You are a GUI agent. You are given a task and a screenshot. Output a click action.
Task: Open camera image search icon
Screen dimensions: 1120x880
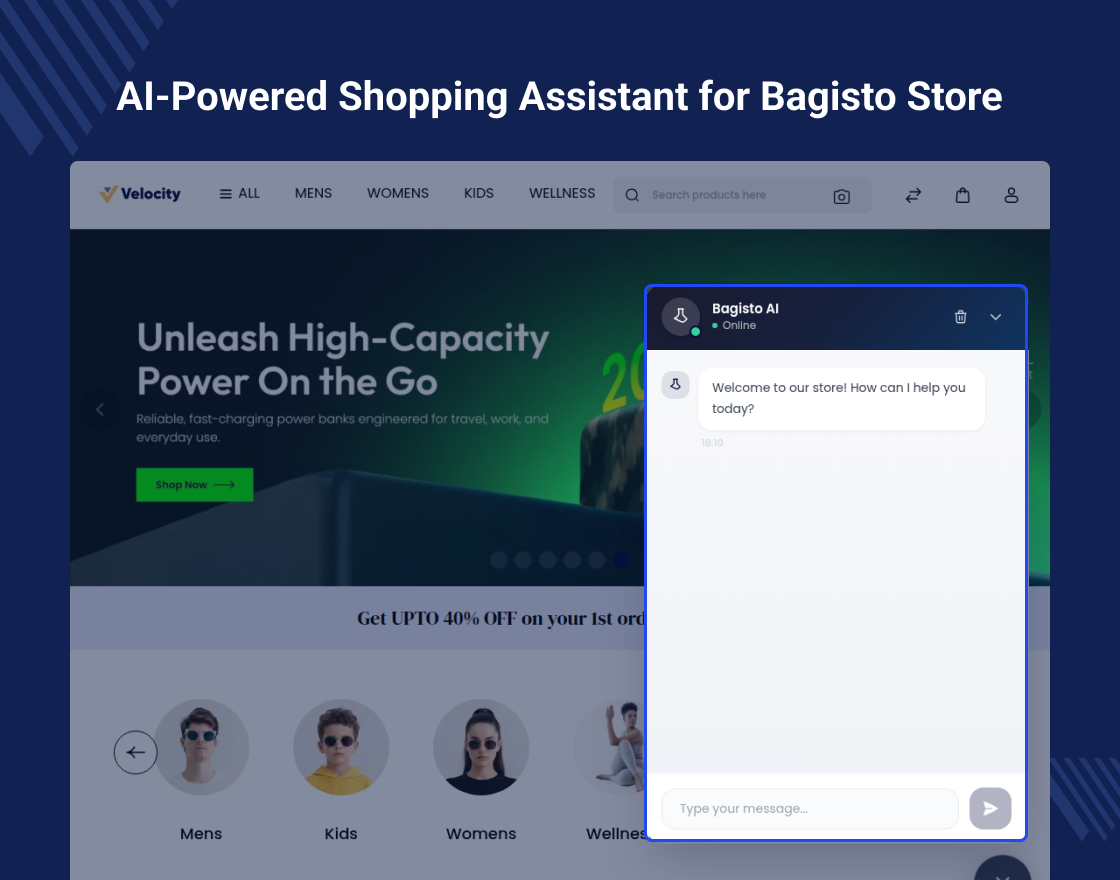(x=841, y=196)
